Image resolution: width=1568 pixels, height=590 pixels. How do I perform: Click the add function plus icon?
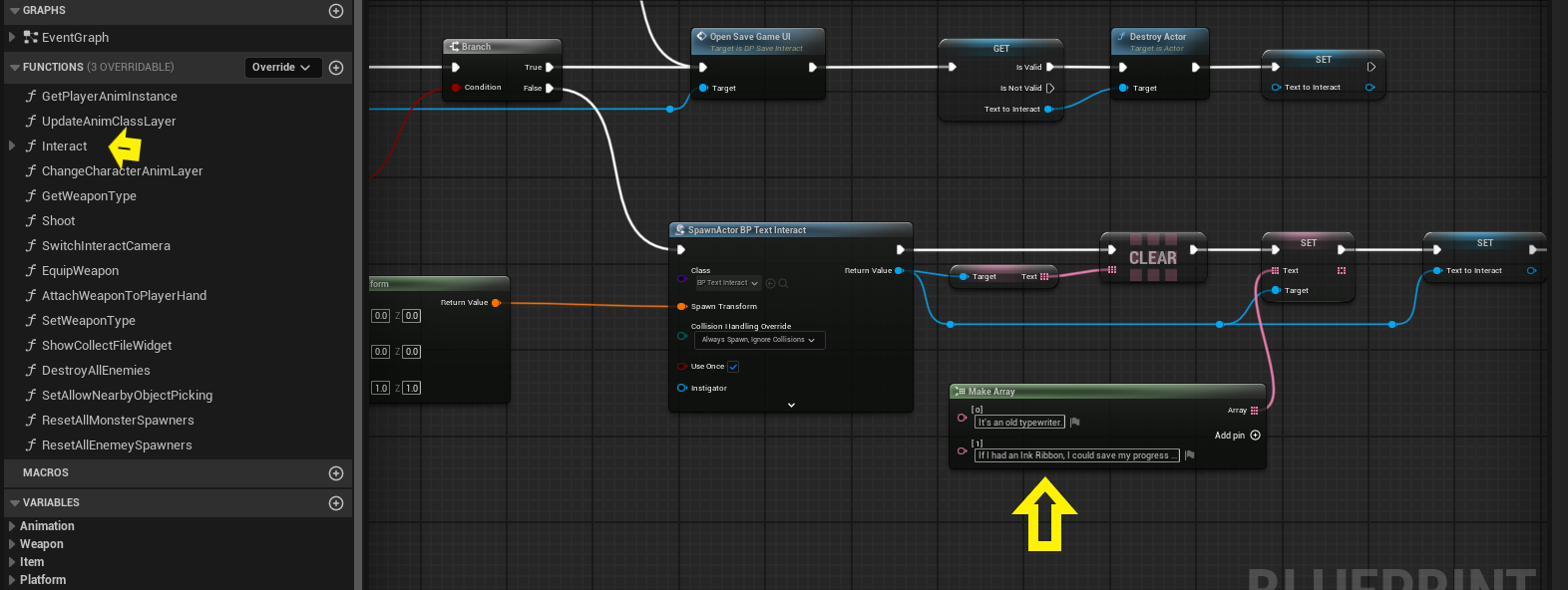click(x=336, y=68)
